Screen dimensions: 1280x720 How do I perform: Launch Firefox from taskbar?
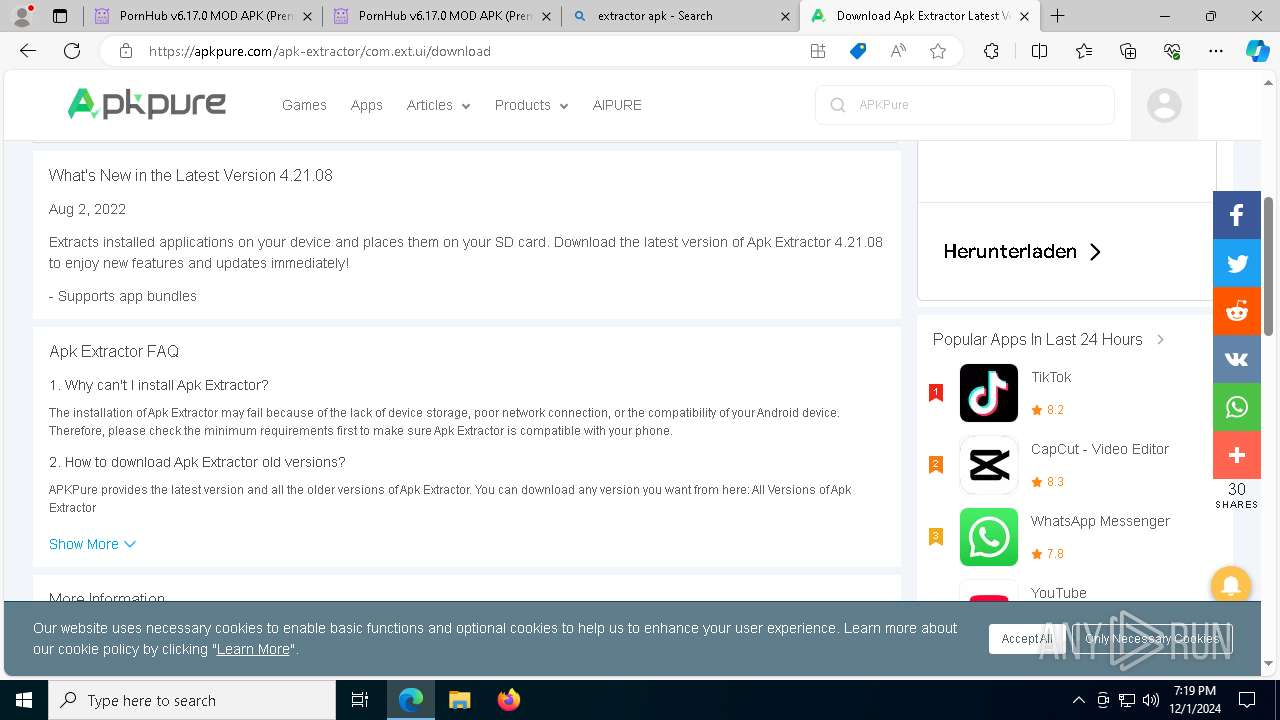pyautogui.click(x=508, y=700)
